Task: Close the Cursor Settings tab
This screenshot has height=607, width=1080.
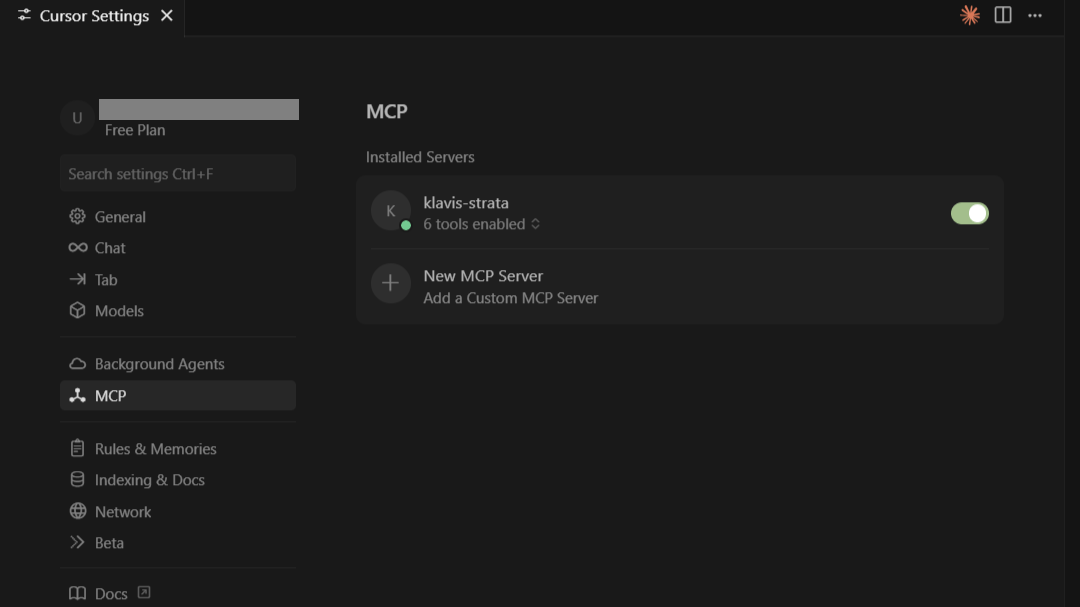Action: click(167, 15)
